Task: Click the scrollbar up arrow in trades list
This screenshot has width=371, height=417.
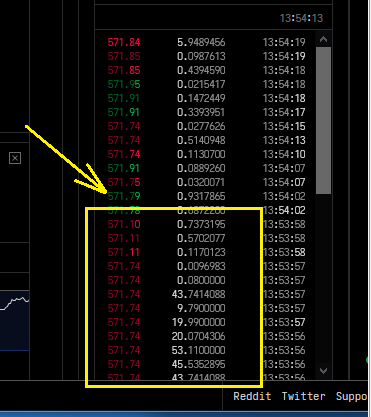Action: click(x=323, y=40)
